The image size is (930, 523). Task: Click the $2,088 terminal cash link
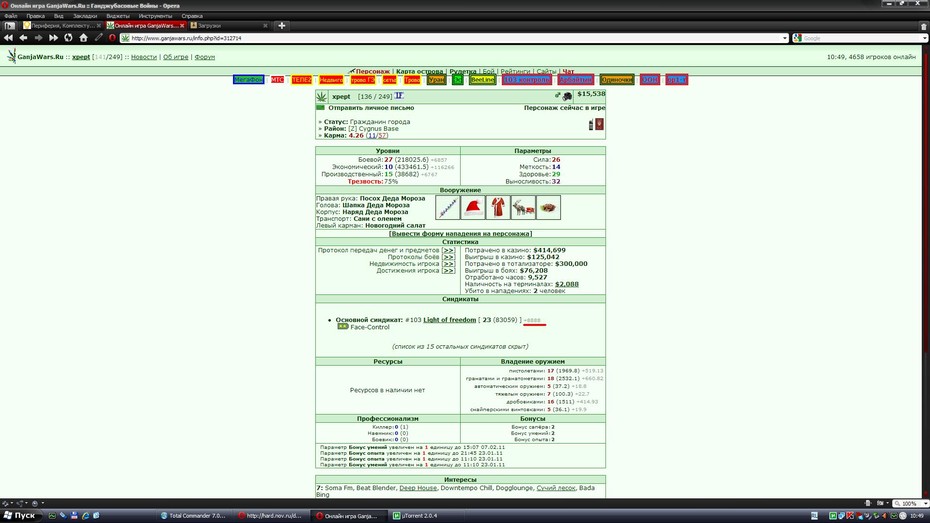tap(567, 284)
